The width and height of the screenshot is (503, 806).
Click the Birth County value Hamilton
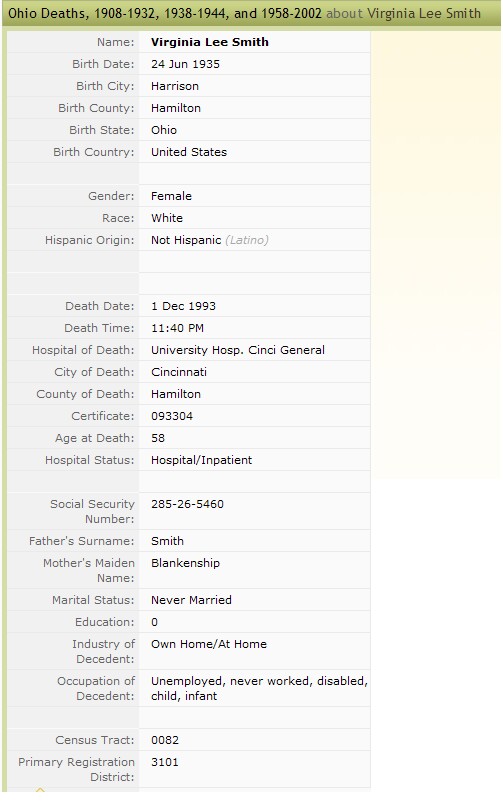click(x=176, y=108)
